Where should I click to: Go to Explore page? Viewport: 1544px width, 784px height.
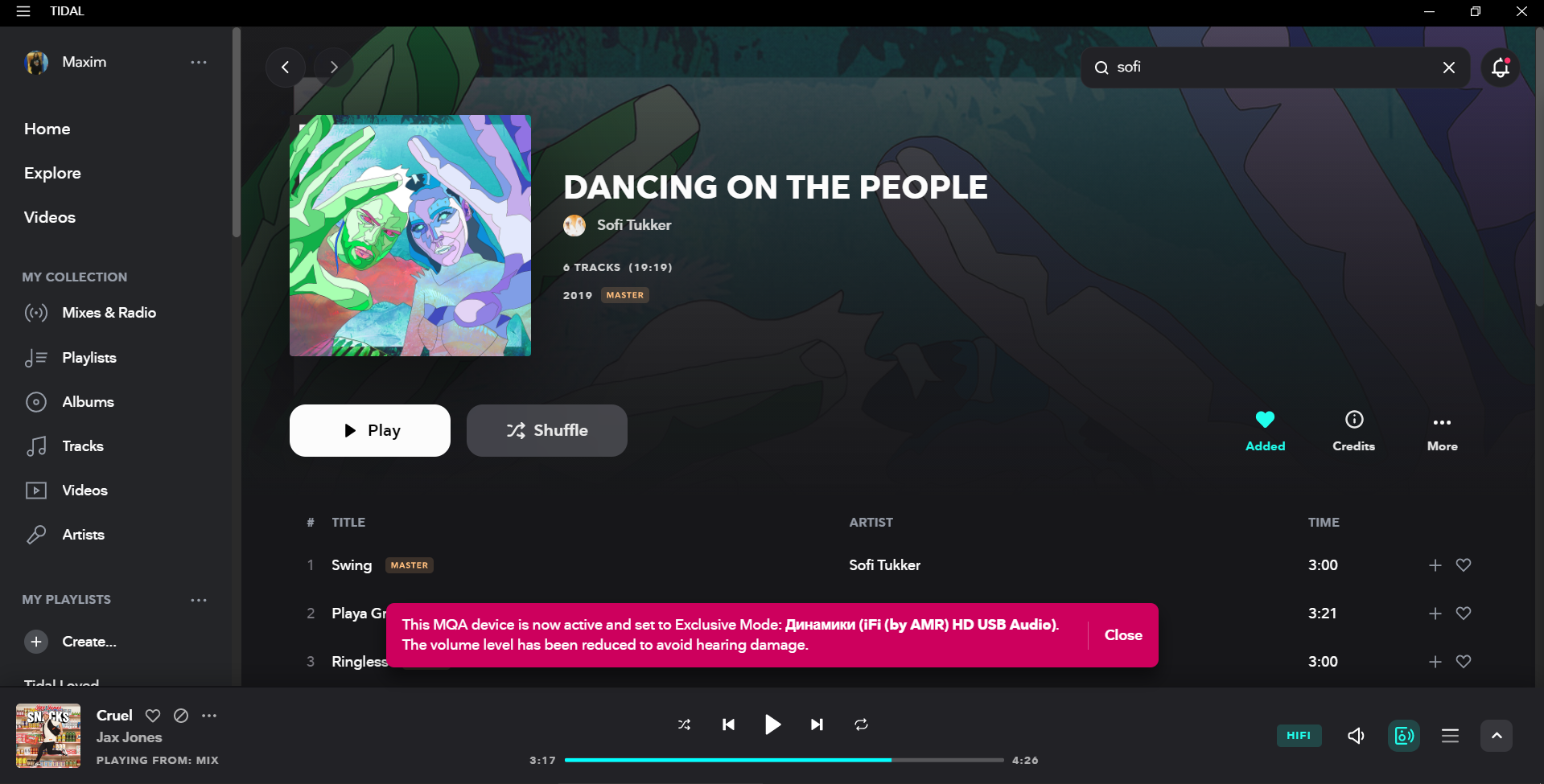(x=52, y=173)
